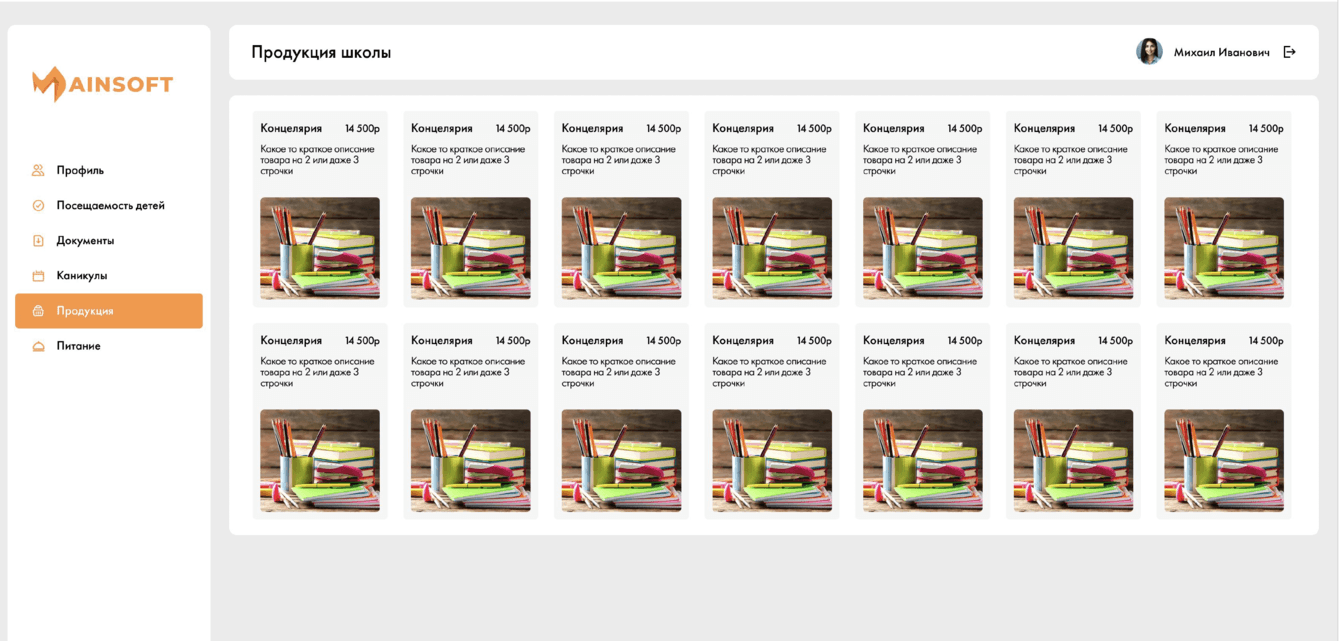Click the Питание food dish icon
This screenshot has width=1340, height=641.
[x=38, y=346]
